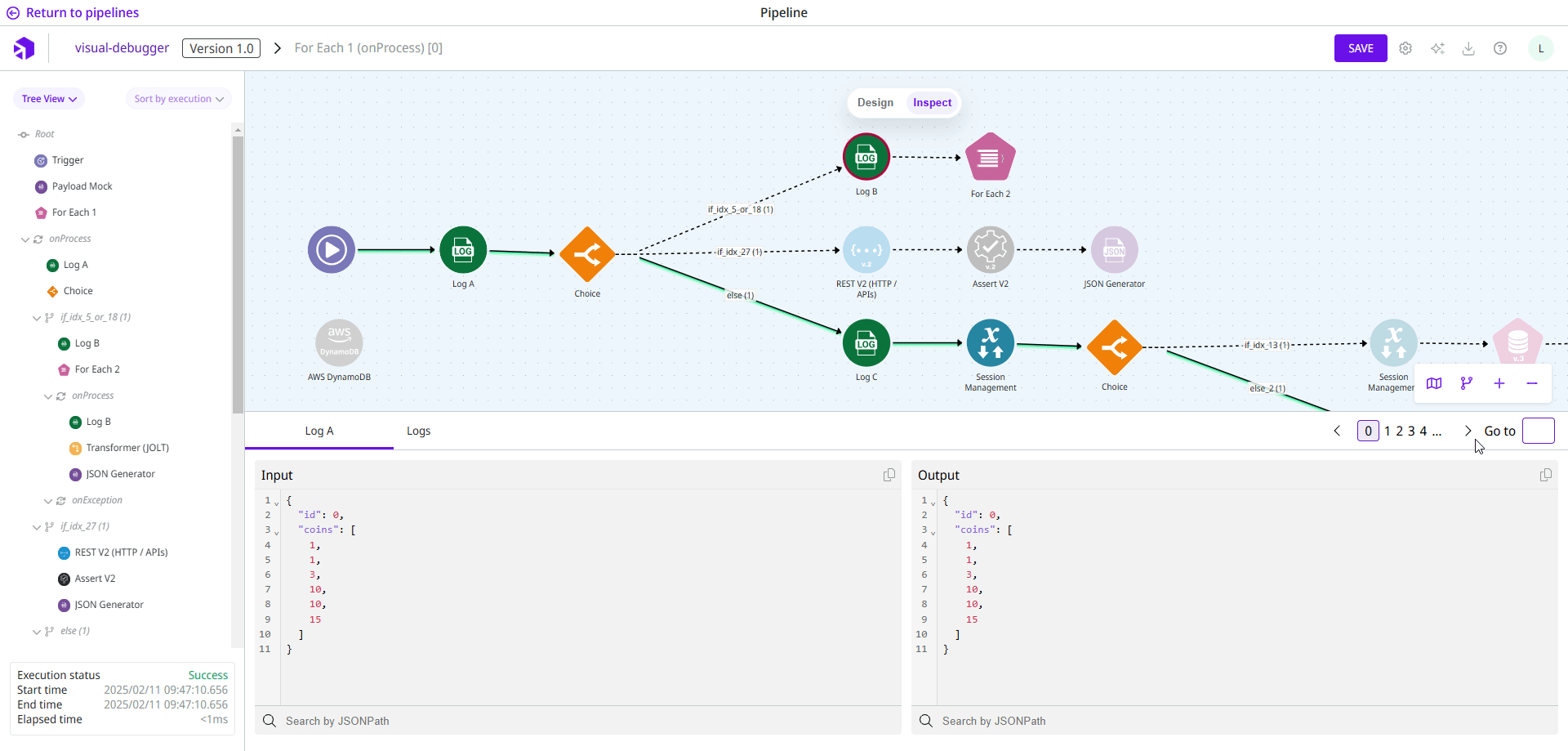The width and height of the screenshot is (1568, 751).
Task: Switch to the Logs tab
Action: (418, 431)
